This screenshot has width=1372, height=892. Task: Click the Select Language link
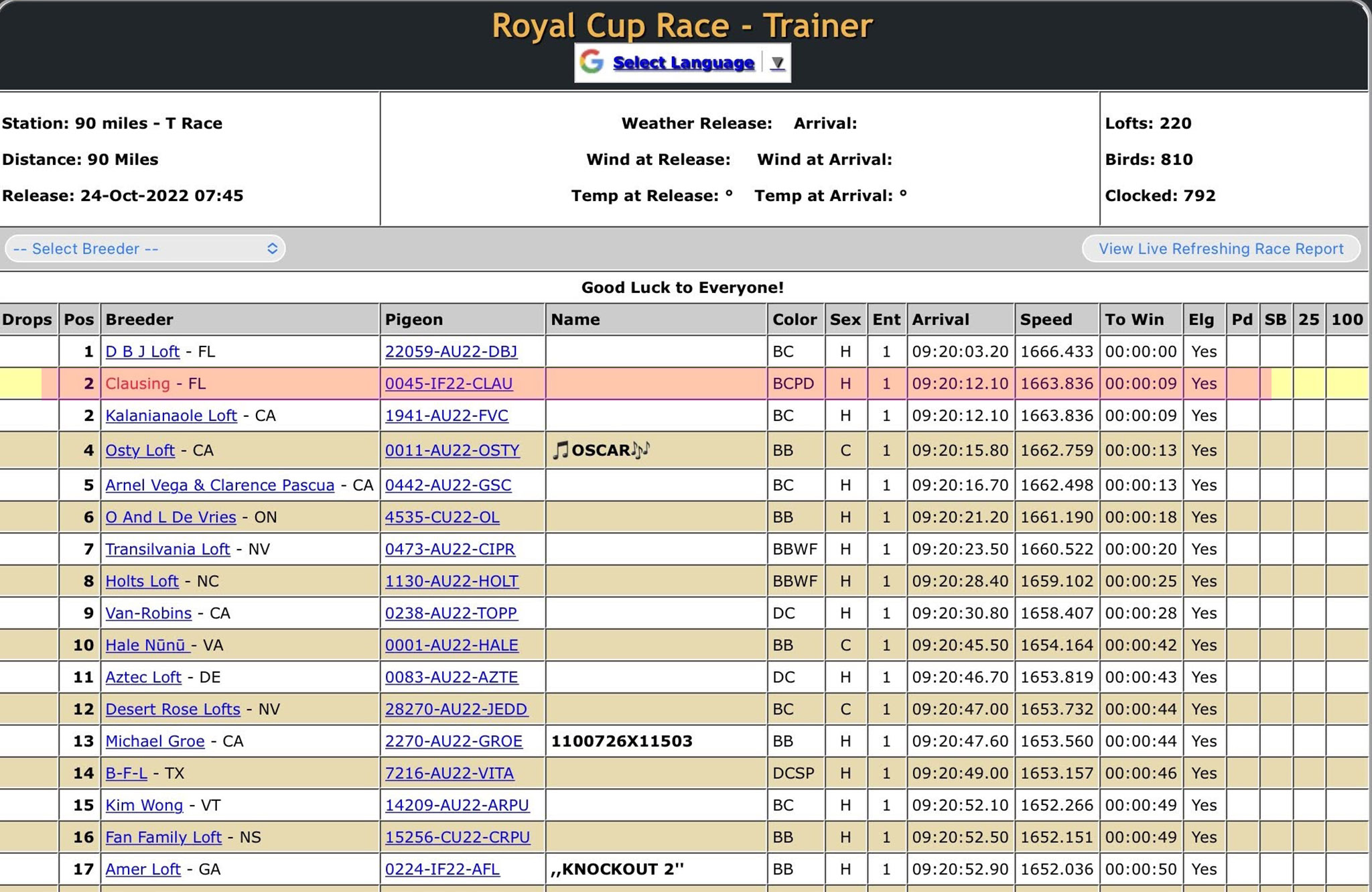coord(683,63)
